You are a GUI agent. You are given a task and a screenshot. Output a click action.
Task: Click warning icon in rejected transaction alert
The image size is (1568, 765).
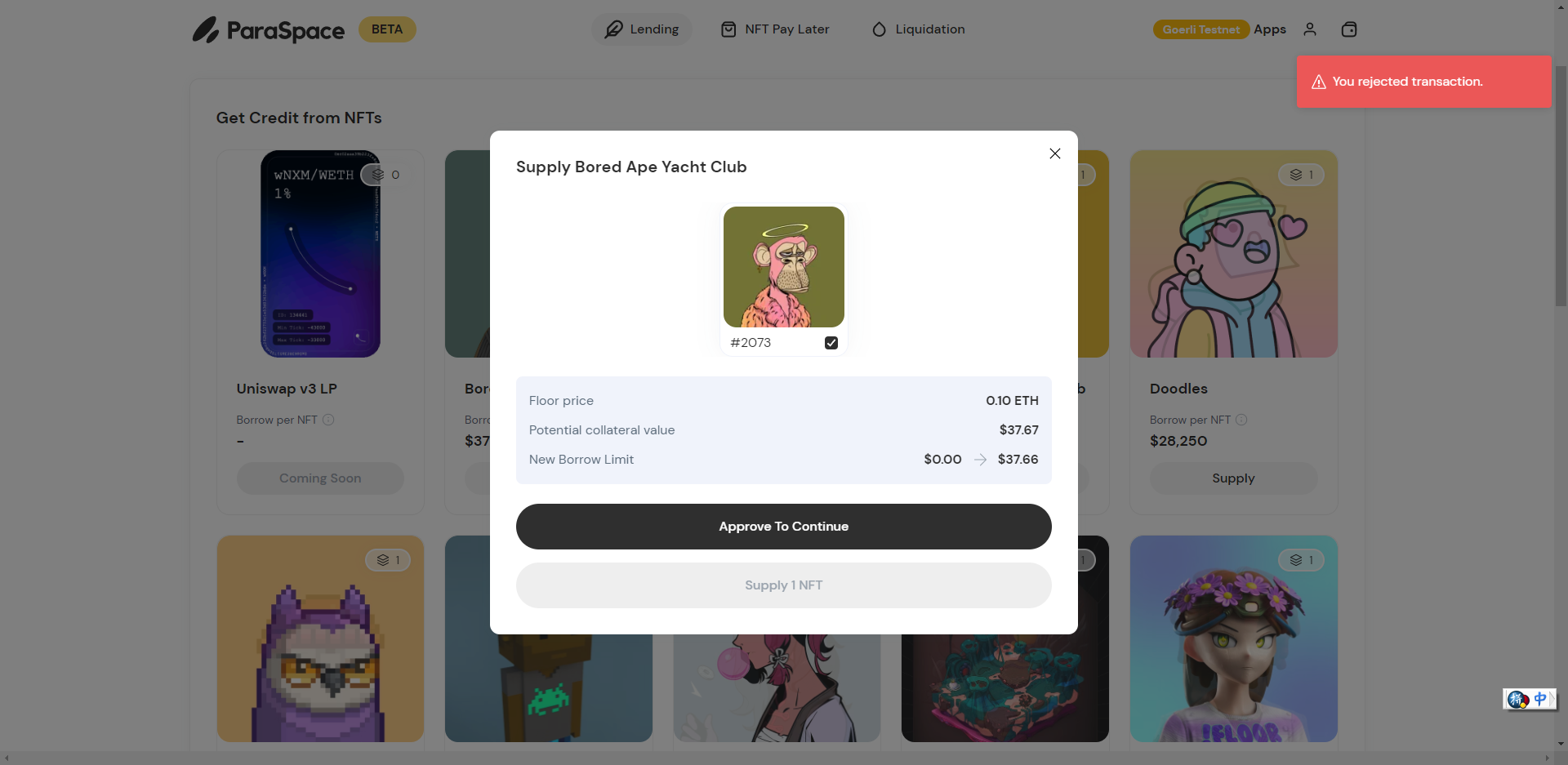(x=1319, y=82)
